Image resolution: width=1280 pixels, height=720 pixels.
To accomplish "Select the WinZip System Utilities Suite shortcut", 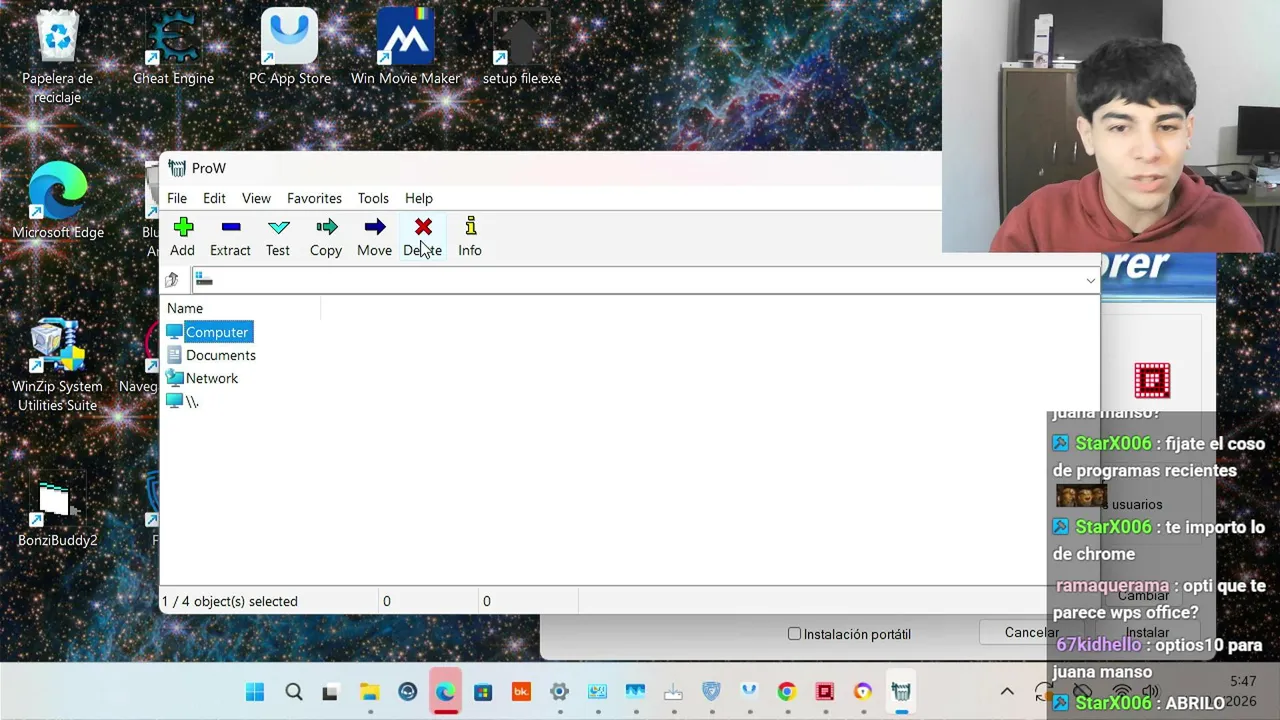I will [x=58, y=366].
